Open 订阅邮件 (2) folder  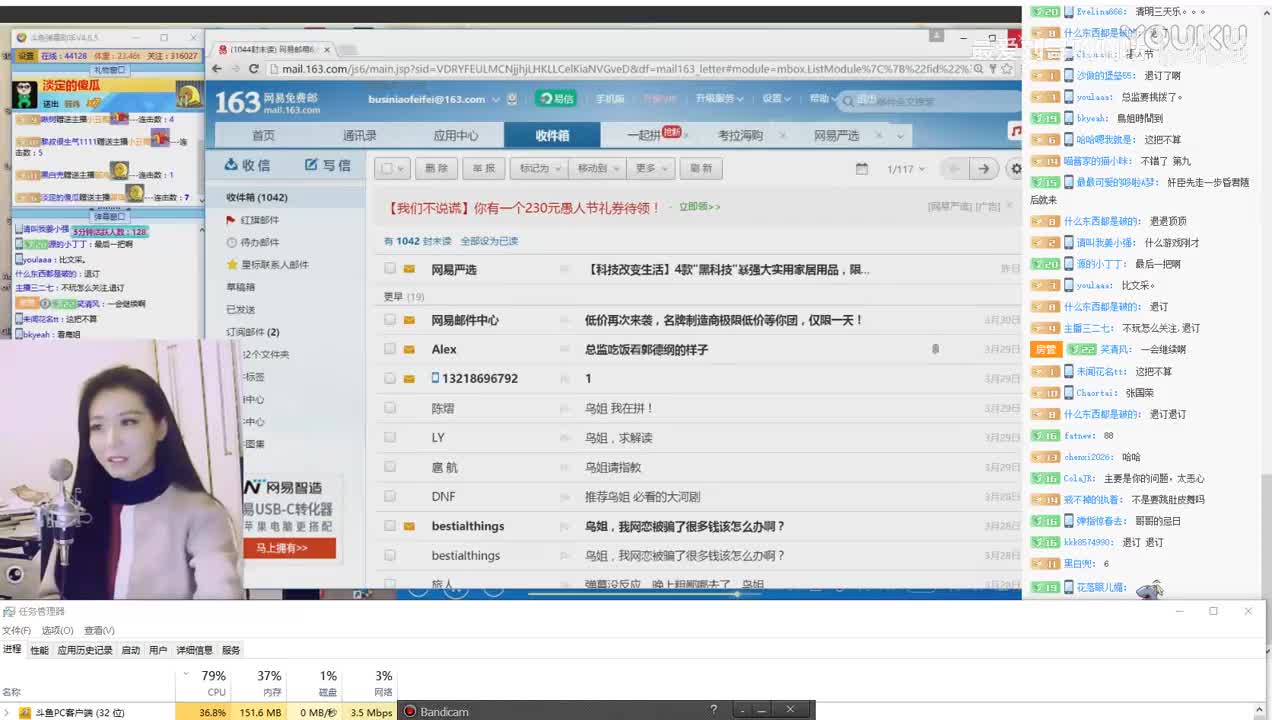253,332
